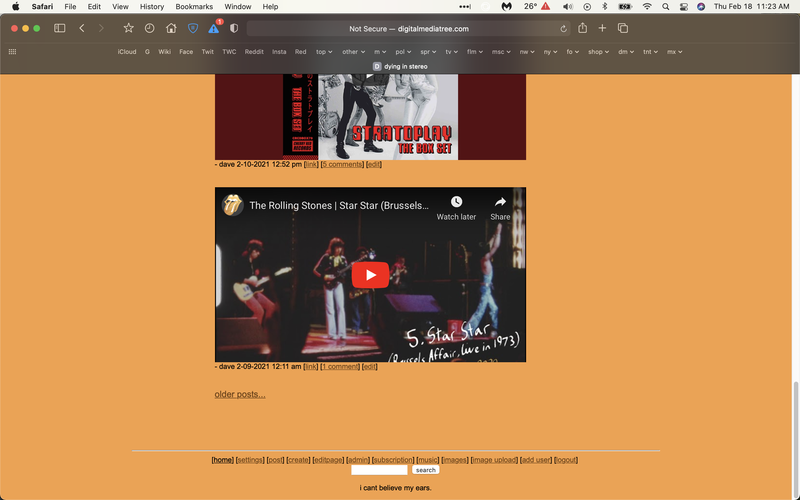Open the alert extension with red badge
This screenshot has width=800, height=500.
[214, 29]
